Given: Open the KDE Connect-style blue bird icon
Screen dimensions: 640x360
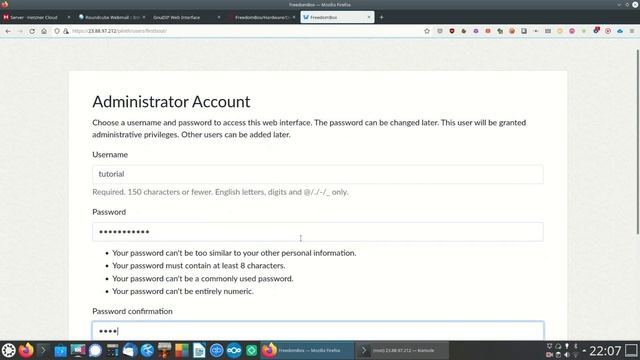Looking at the screenshot, I should [x=147, y=350].
